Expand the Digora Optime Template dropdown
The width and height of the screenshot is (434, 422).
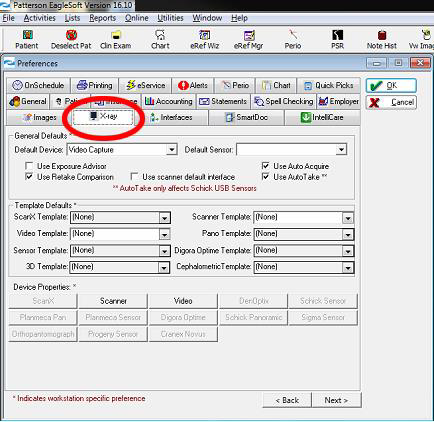348,251
